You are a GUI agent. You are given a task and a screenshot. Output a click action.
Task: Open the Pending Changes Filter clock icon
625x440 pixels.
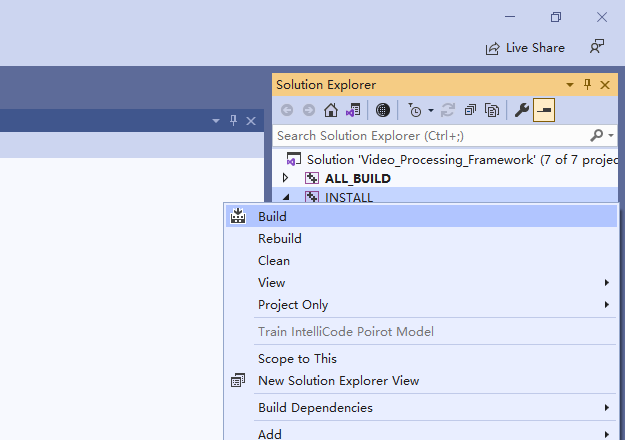tap(415, 110)
